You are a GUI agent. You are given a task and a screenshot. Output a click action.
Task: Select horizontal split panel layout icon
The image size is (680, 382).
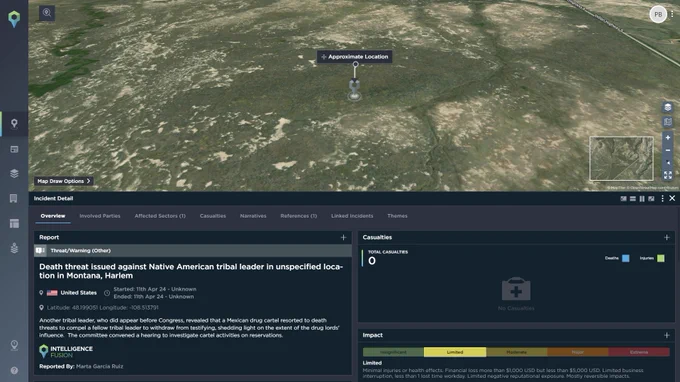(x=633, y=199)
